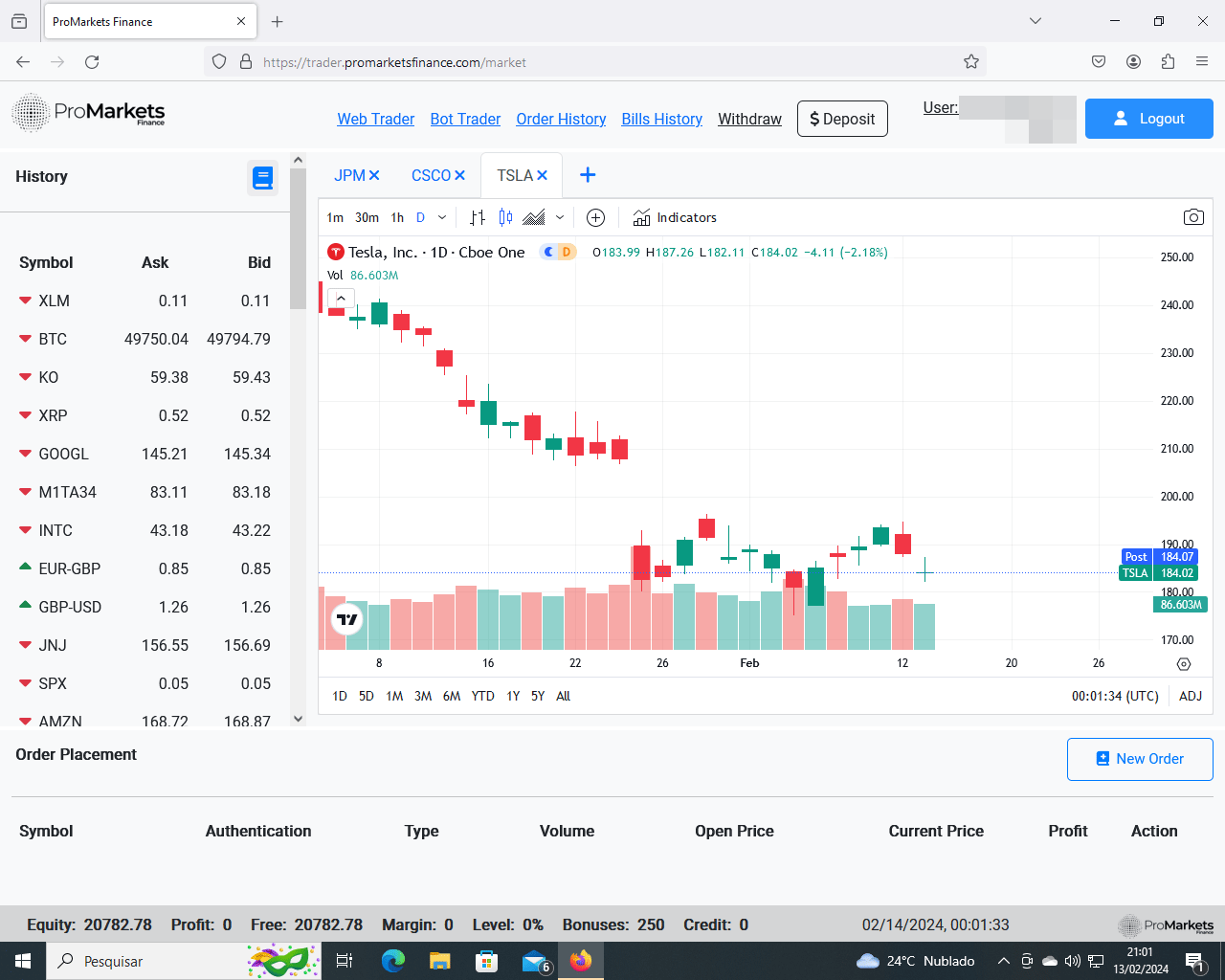Take a chart snapshot with camera icon
Screen dimensions: 1225x980
point(1193,217)
